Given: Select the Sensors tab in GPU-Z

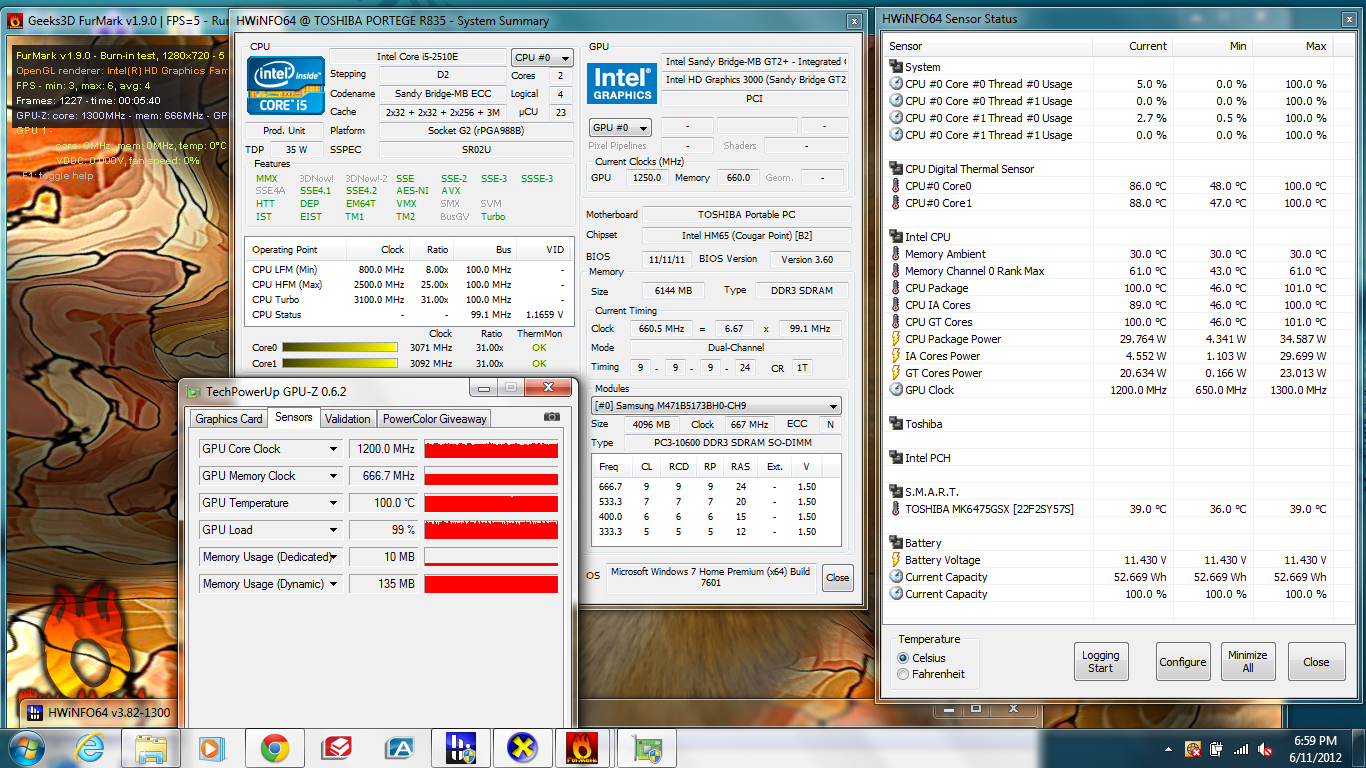Looking at the screenshot, I should click(294, 417).
